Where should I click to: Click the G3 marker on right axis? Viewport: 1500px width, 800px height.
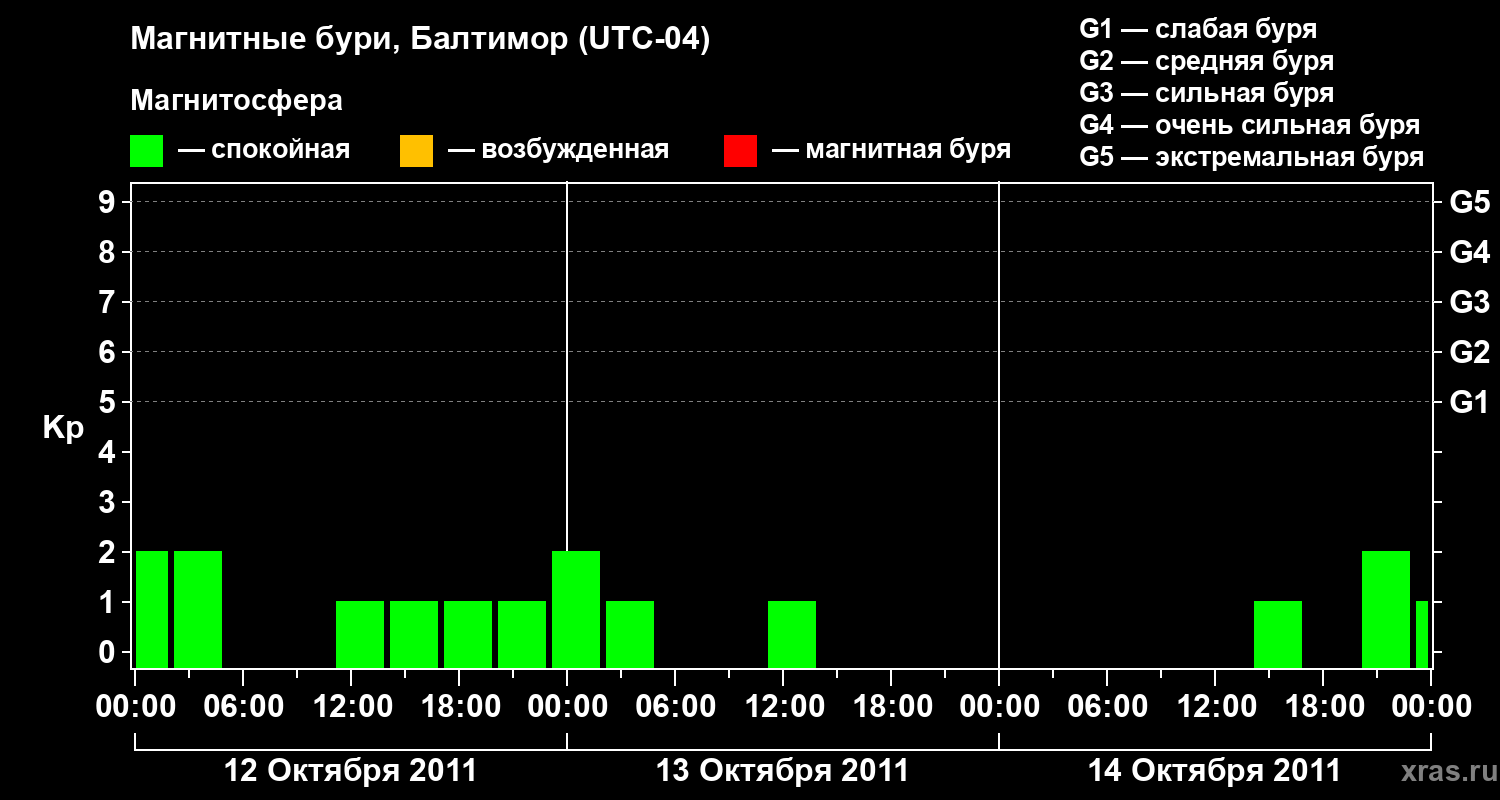(1470, 302)
